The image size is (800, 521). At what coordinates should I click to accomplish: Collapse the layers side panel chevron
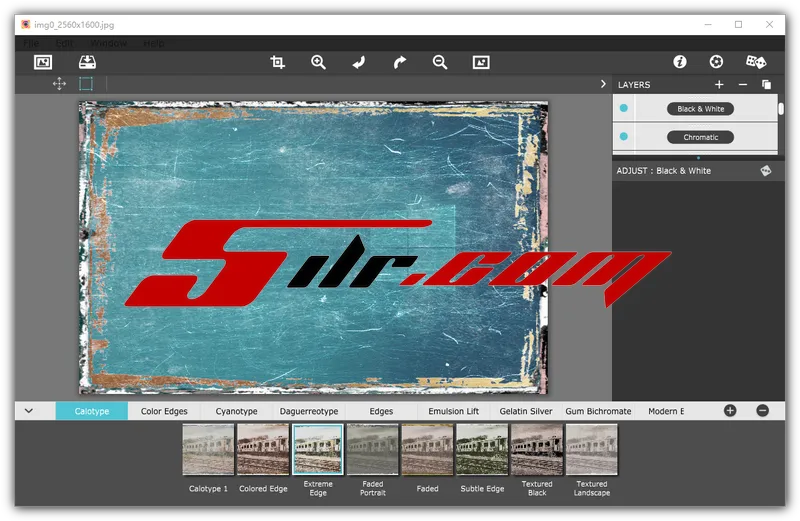[603, 84]
